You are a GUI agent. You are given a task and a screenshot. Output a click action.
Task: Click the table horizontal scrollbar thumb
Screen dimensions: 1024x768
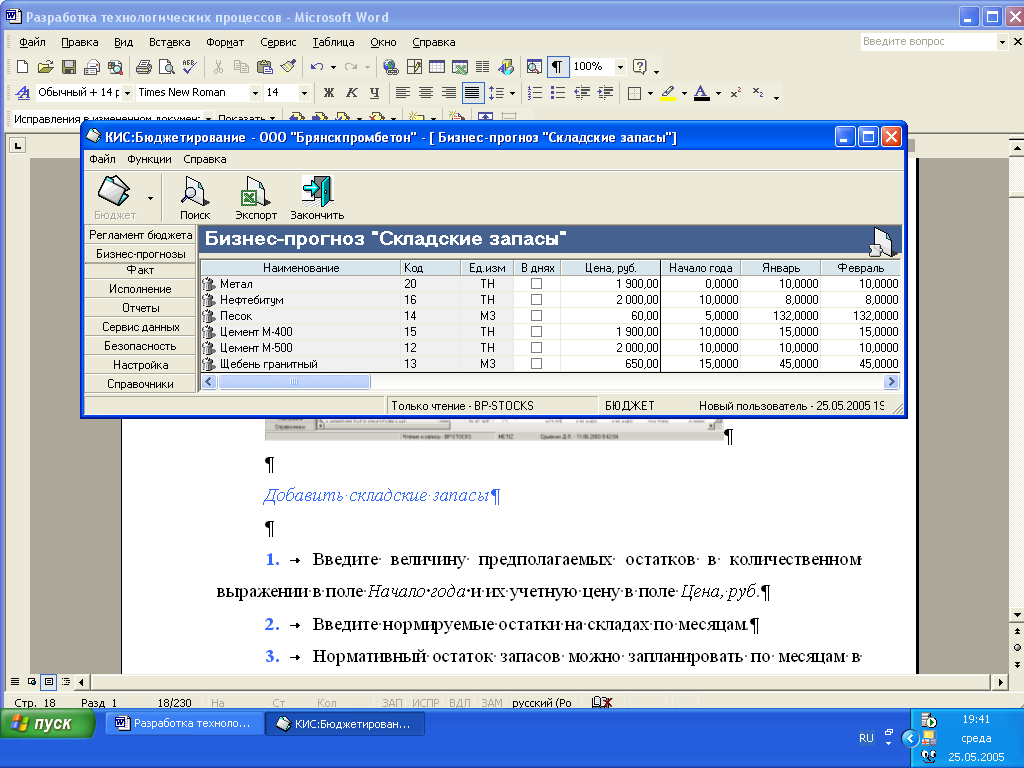click(x=294, y=381)
